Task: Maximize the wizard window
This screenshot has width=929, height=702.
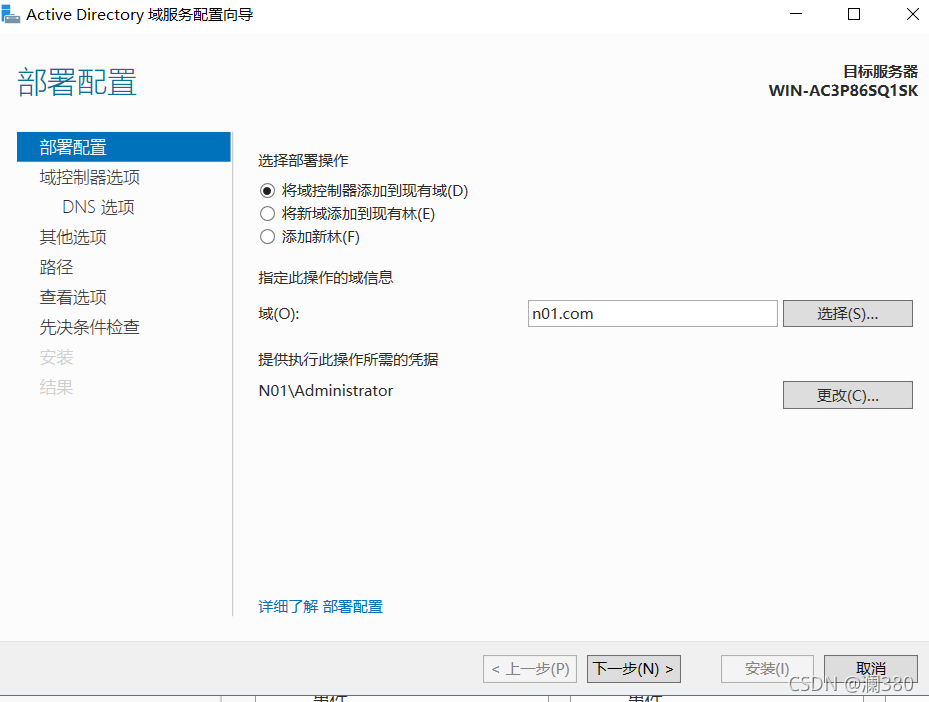Action: (x=854, y=14)
